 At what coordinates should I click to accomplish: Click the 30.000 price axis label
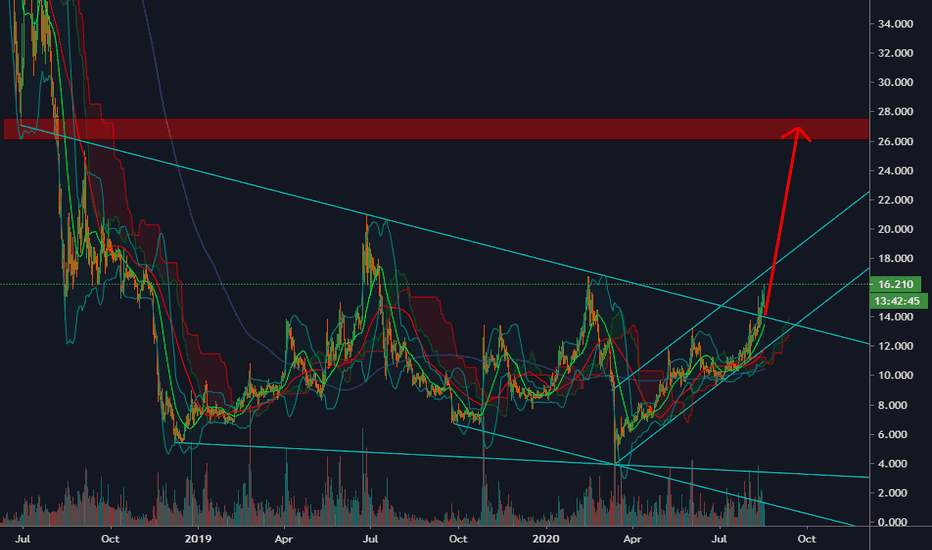coord(895,82)
